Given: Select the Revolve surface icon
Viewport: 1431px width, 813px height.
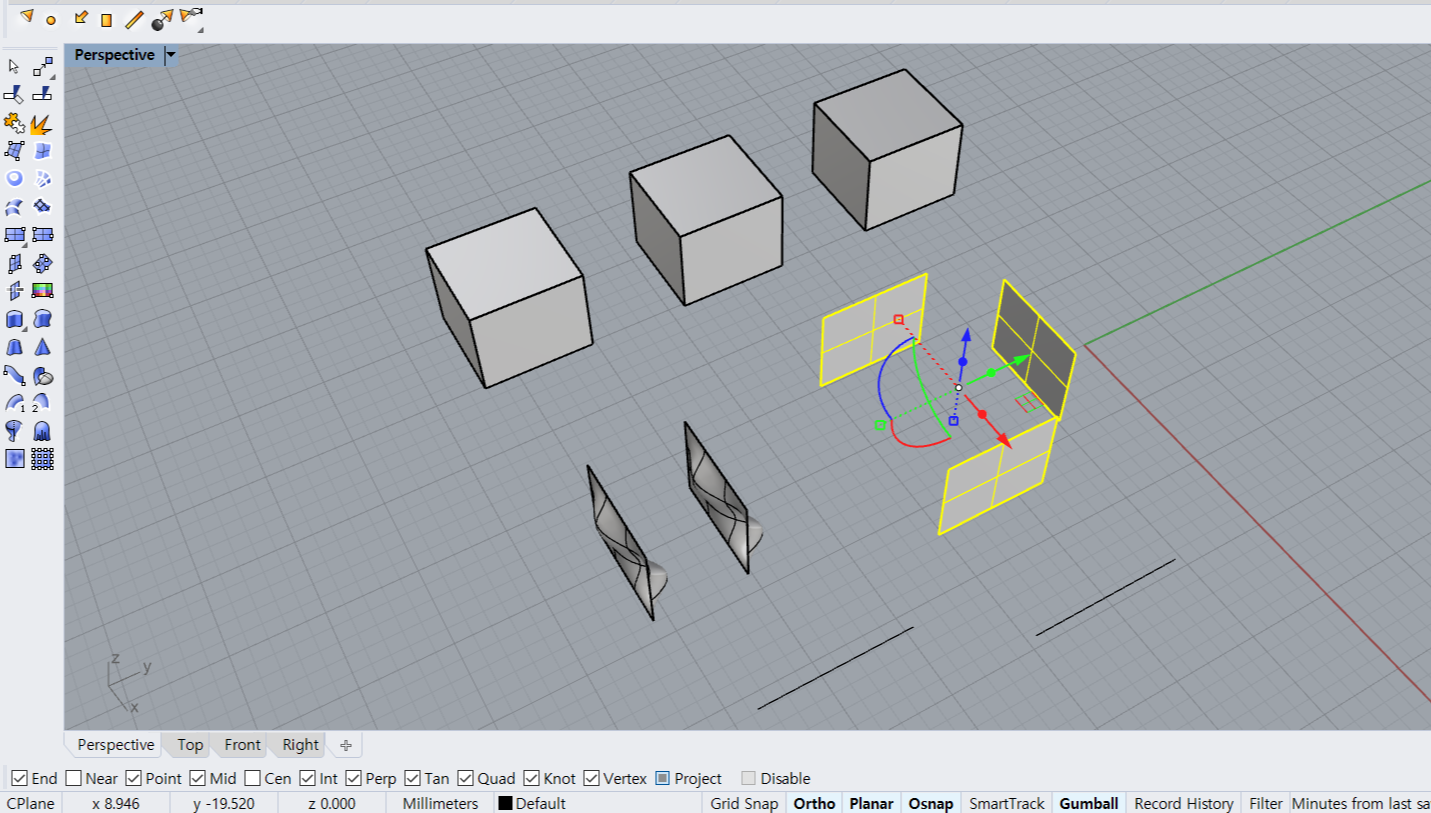Looking at the screenshot, I should pyautogui.click(x=14, y=431).
